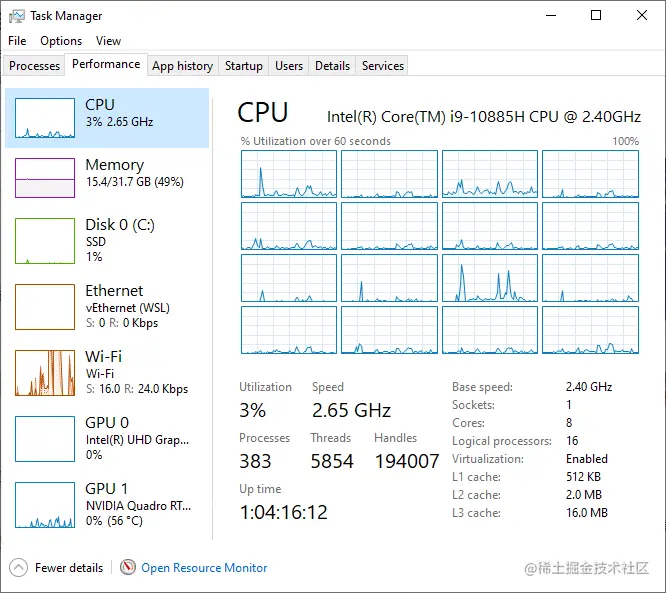Screen dimensions: 666x593
Task: Select vEthernet (WSL) entry
Action: 107,307
